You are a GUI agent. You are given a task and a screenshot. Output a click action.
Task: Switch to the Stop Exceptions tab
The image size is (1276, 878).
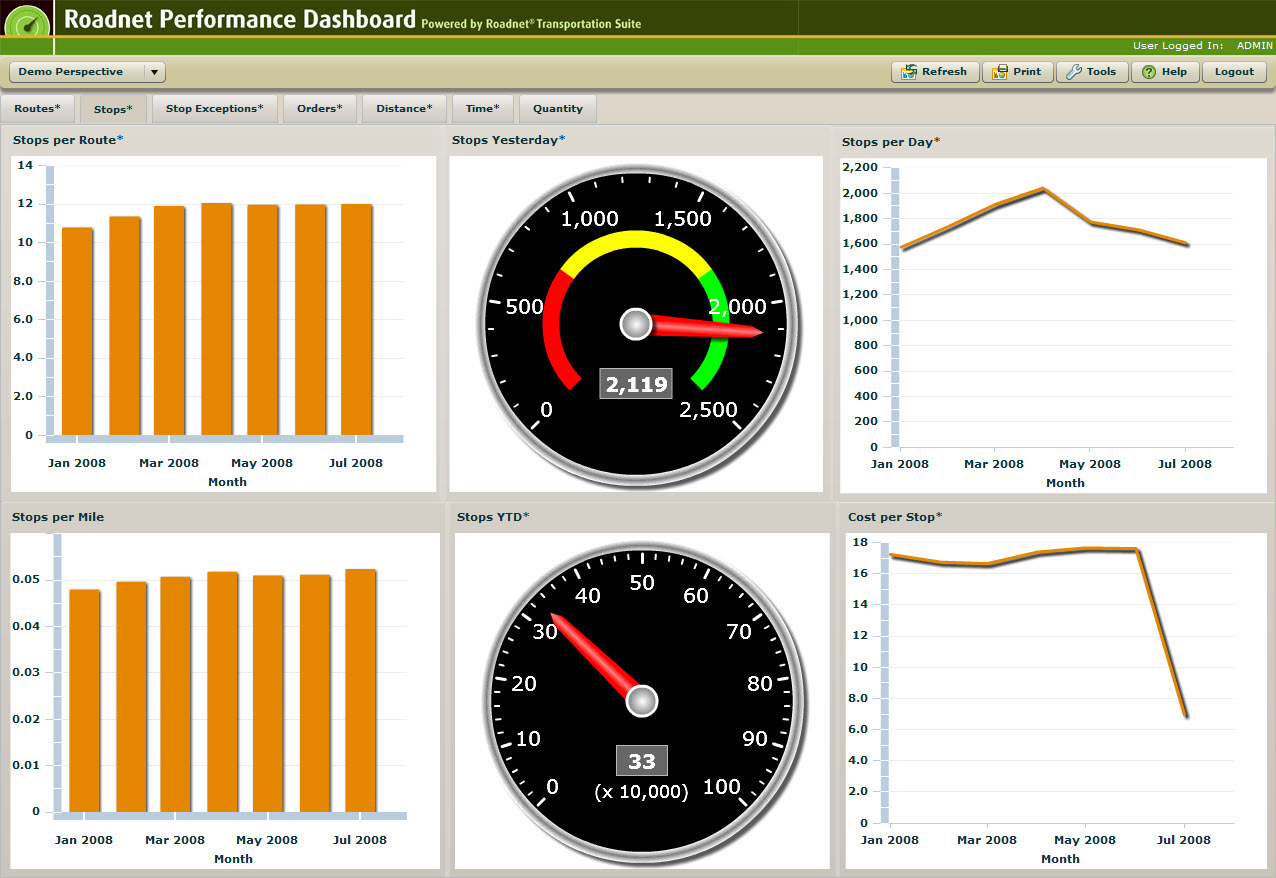point(215,108)
